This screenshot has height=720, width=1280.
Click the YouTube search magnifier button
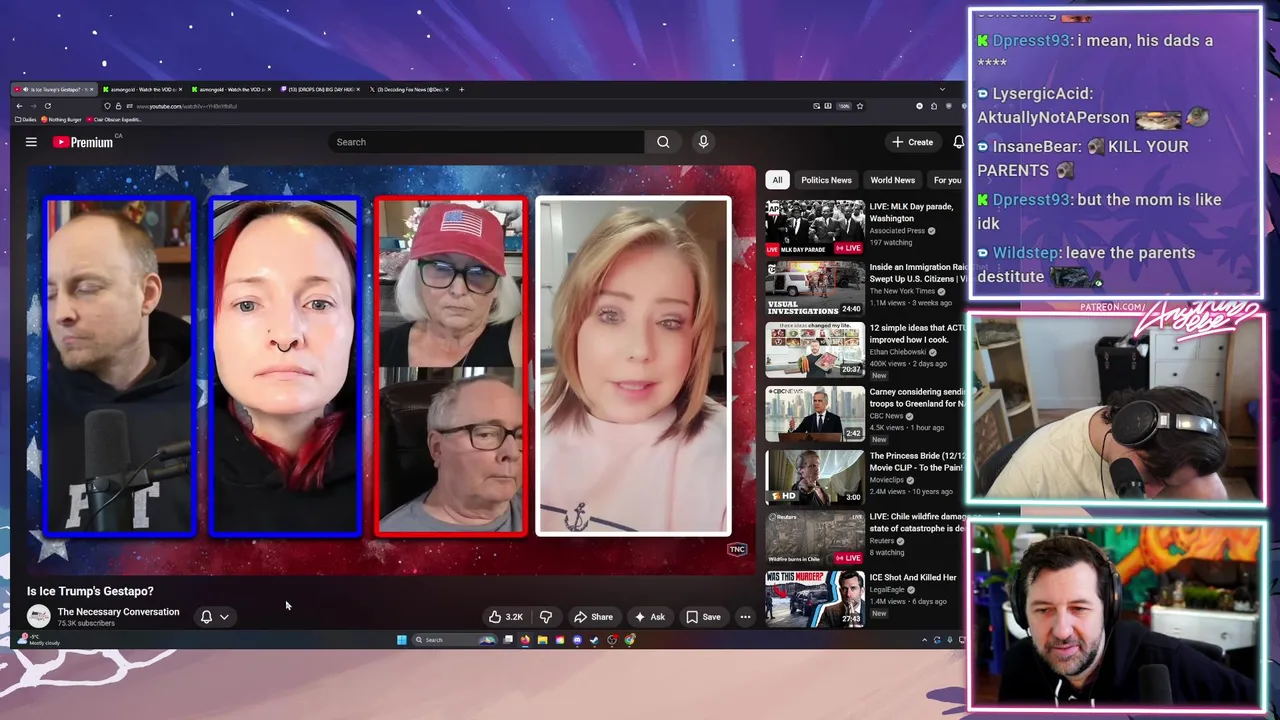pyautogui.click(x=663, y=142)
